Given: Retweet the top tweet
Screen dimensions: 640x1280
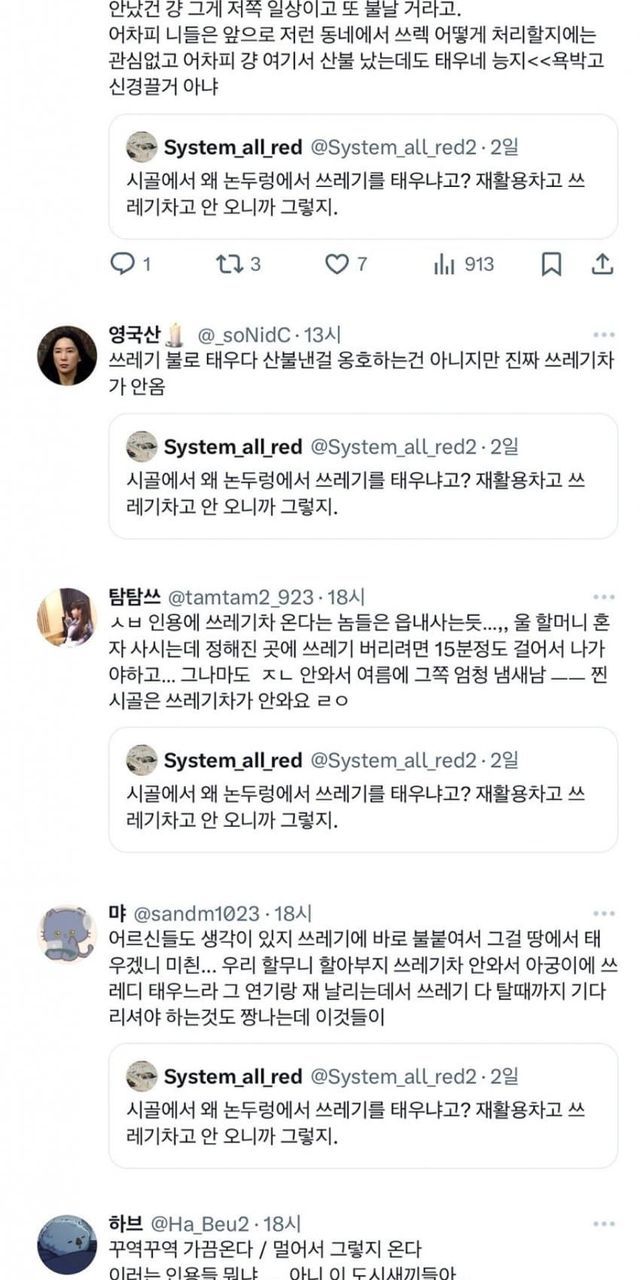Looking at the screenshot, I should pos(228,264).
